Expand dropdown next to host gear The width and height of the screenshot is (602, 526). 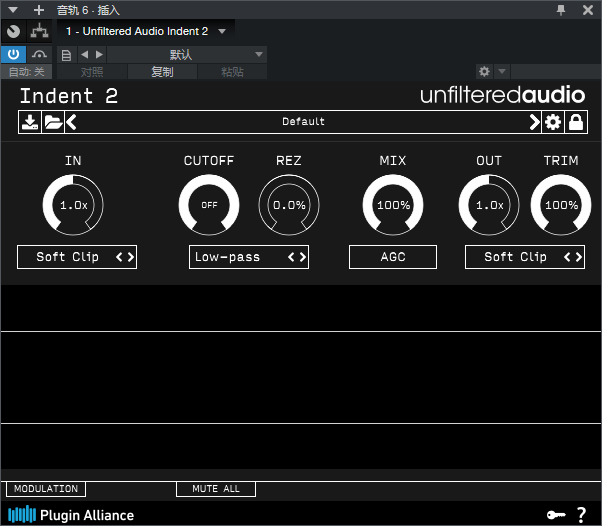pyautogui.click(x=502, y=71)
